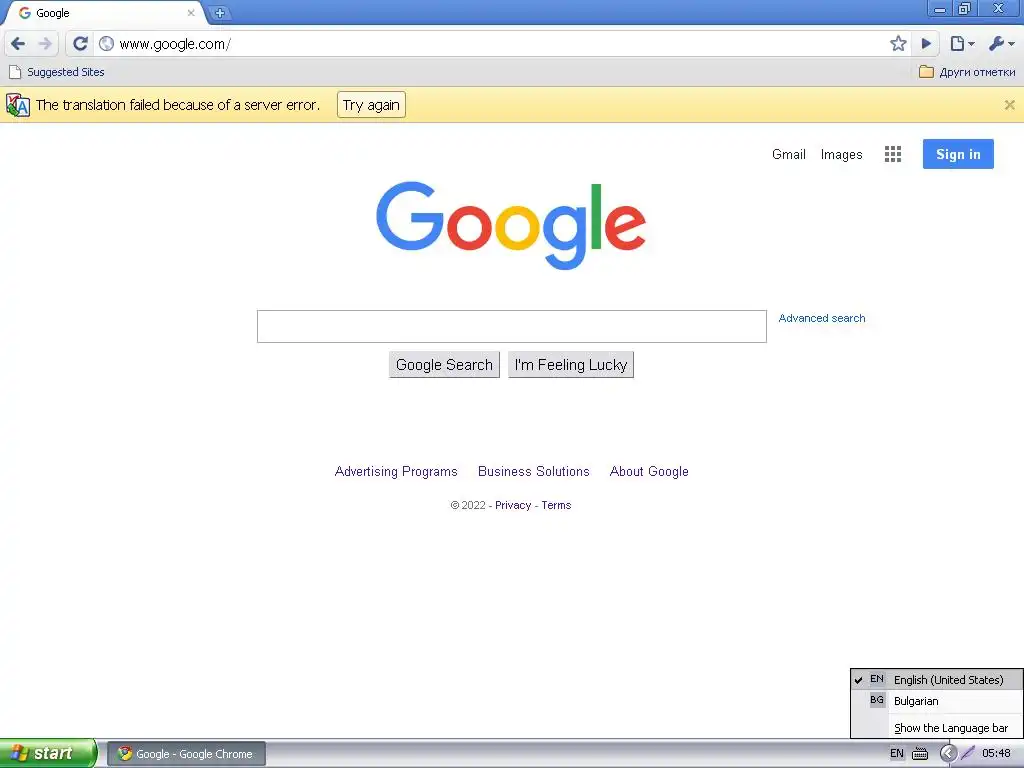Dismiss the translation error infobar
The height and width of the screenshot is (768, 1024).
point(1009,104)
